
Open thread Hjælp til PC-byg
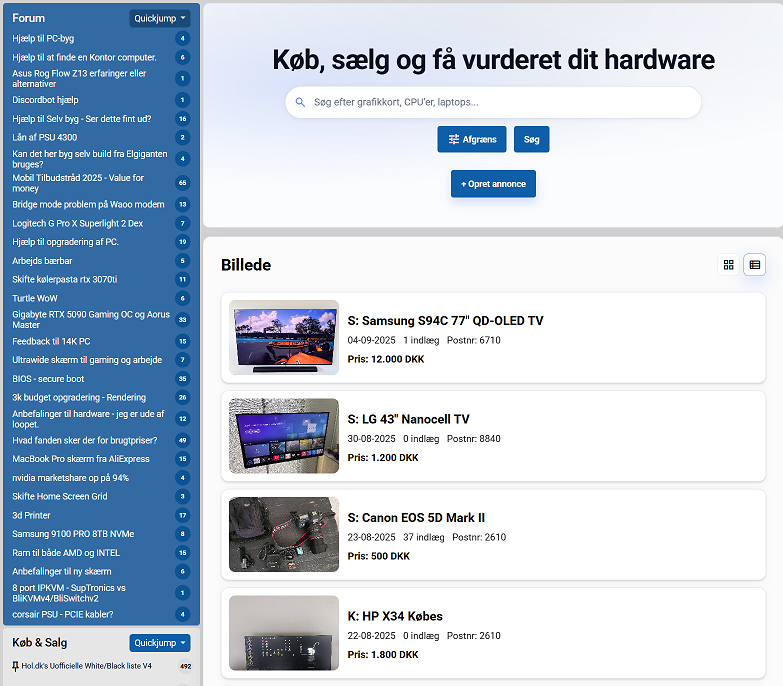point(43,38)
